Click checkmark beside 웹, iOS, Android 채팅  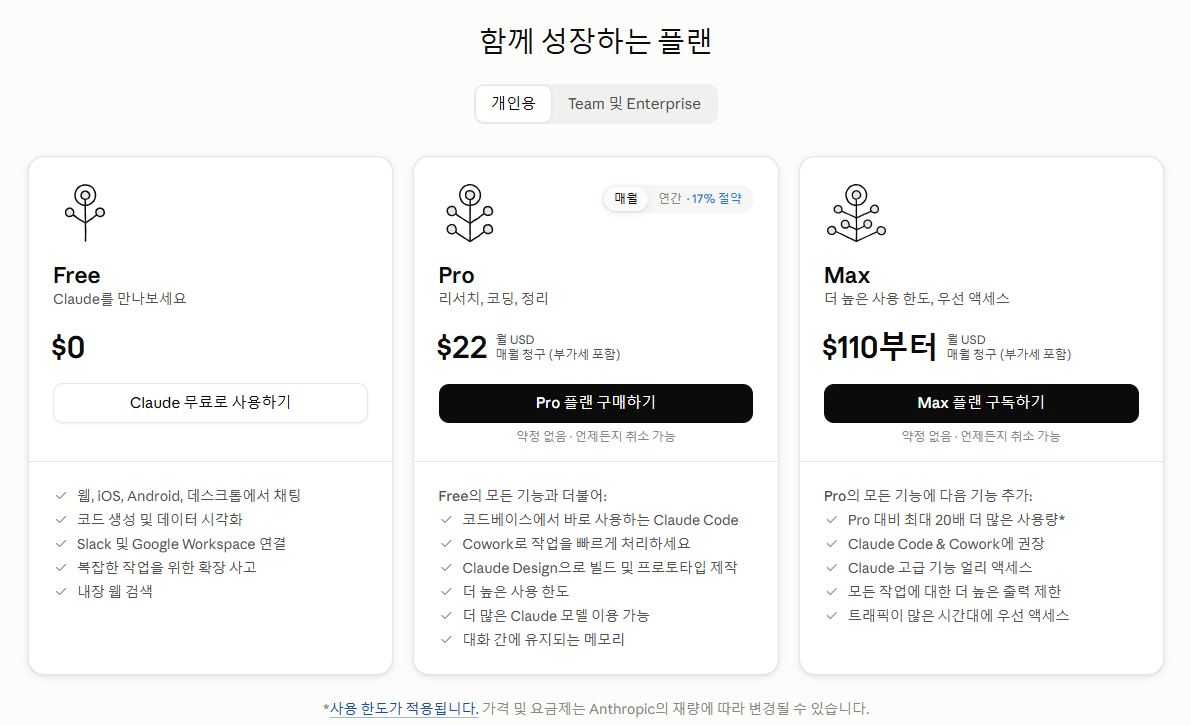point(61,495)
